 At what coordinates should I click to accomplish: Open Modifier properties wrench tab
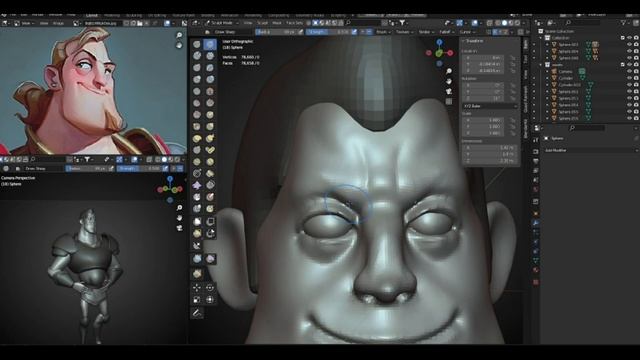(x=536, y=223)
